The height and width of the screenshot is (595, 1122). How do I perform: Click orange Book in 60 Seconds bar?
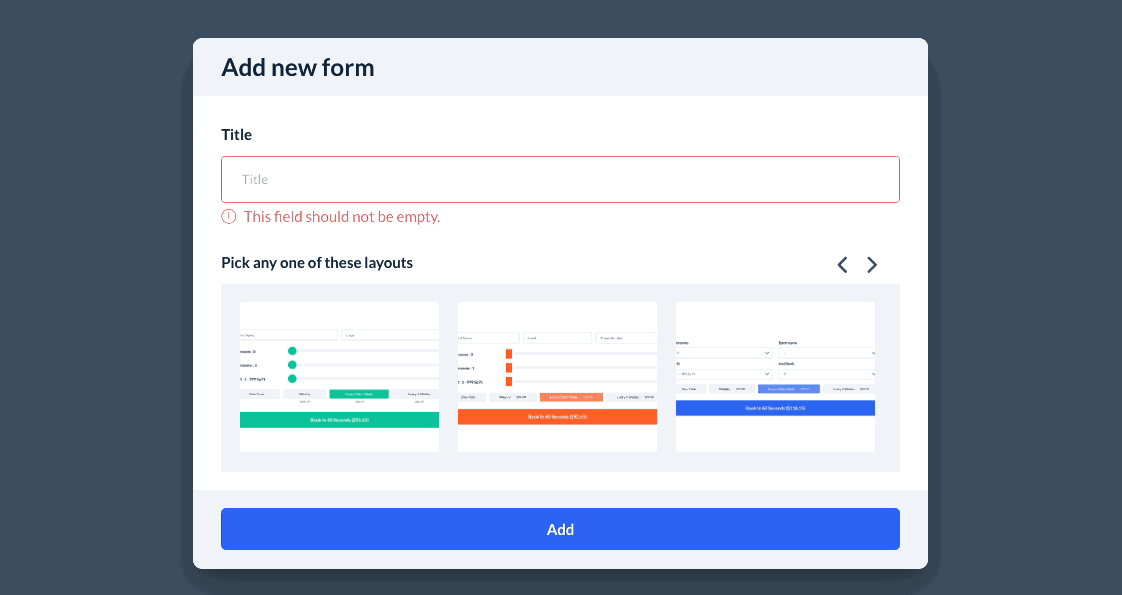(x=557, y=416)
